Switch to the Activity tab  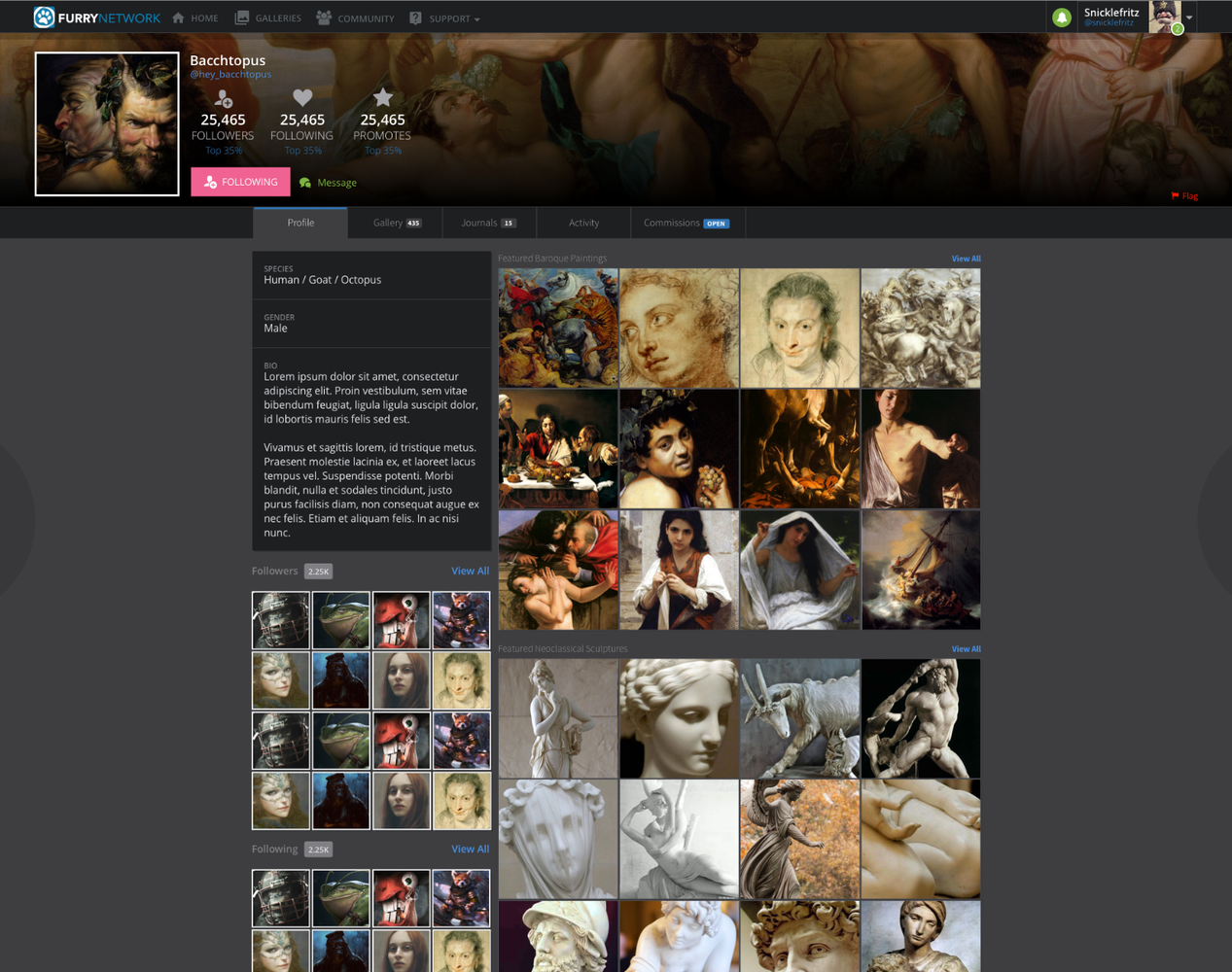pyautogui.click(x=583, y=223)
